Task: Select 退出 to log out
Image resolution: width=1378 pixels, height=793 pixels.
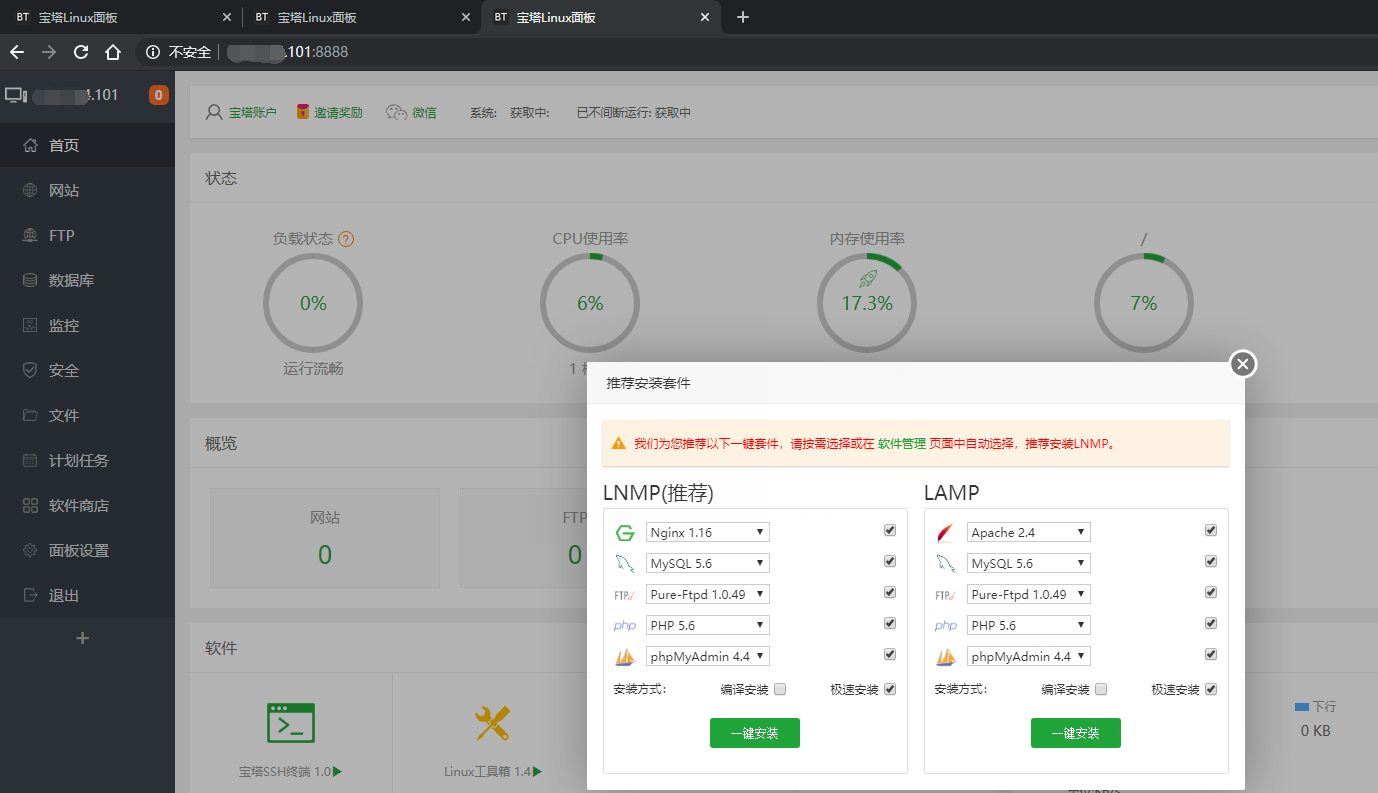Action: click(x=87, y=596)
